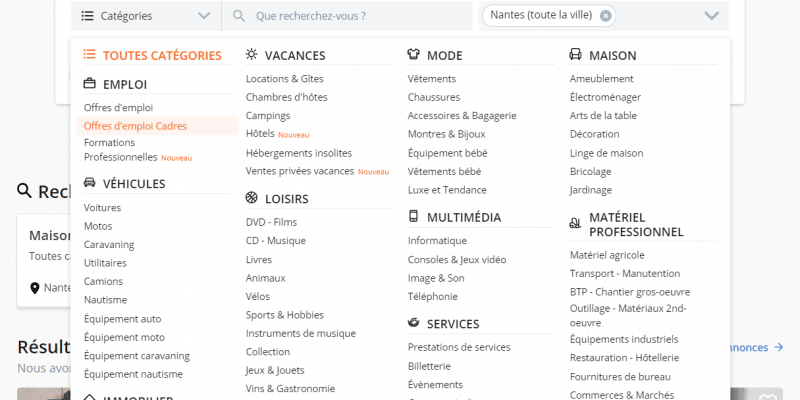Open Consoles & Jeux vidéo category
The height and width of the screenshot is (400, 800).
point(457,259)
